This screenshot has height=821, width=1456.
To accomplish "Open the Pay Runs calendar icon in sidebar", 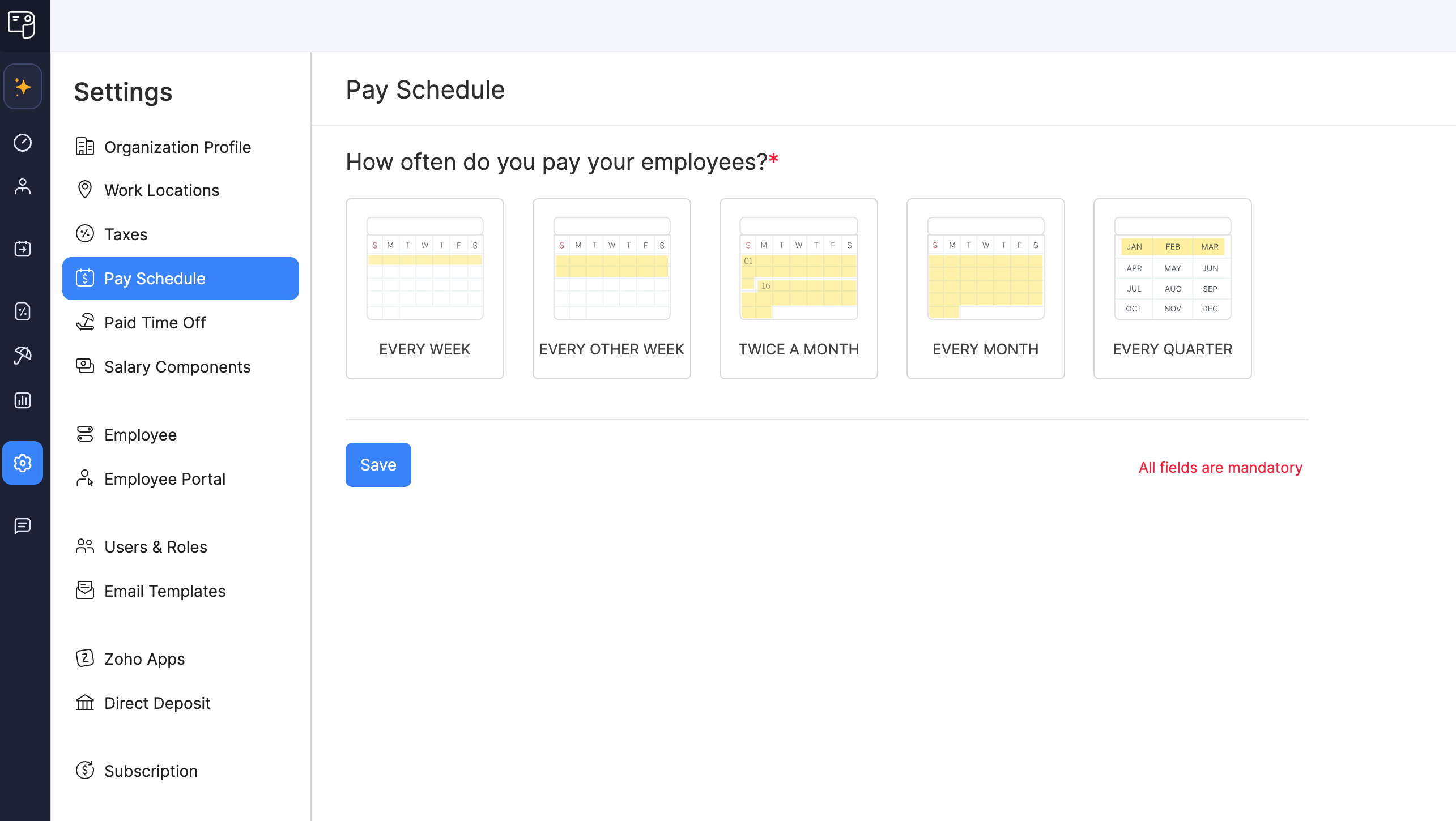I will [x=23, y=249].
